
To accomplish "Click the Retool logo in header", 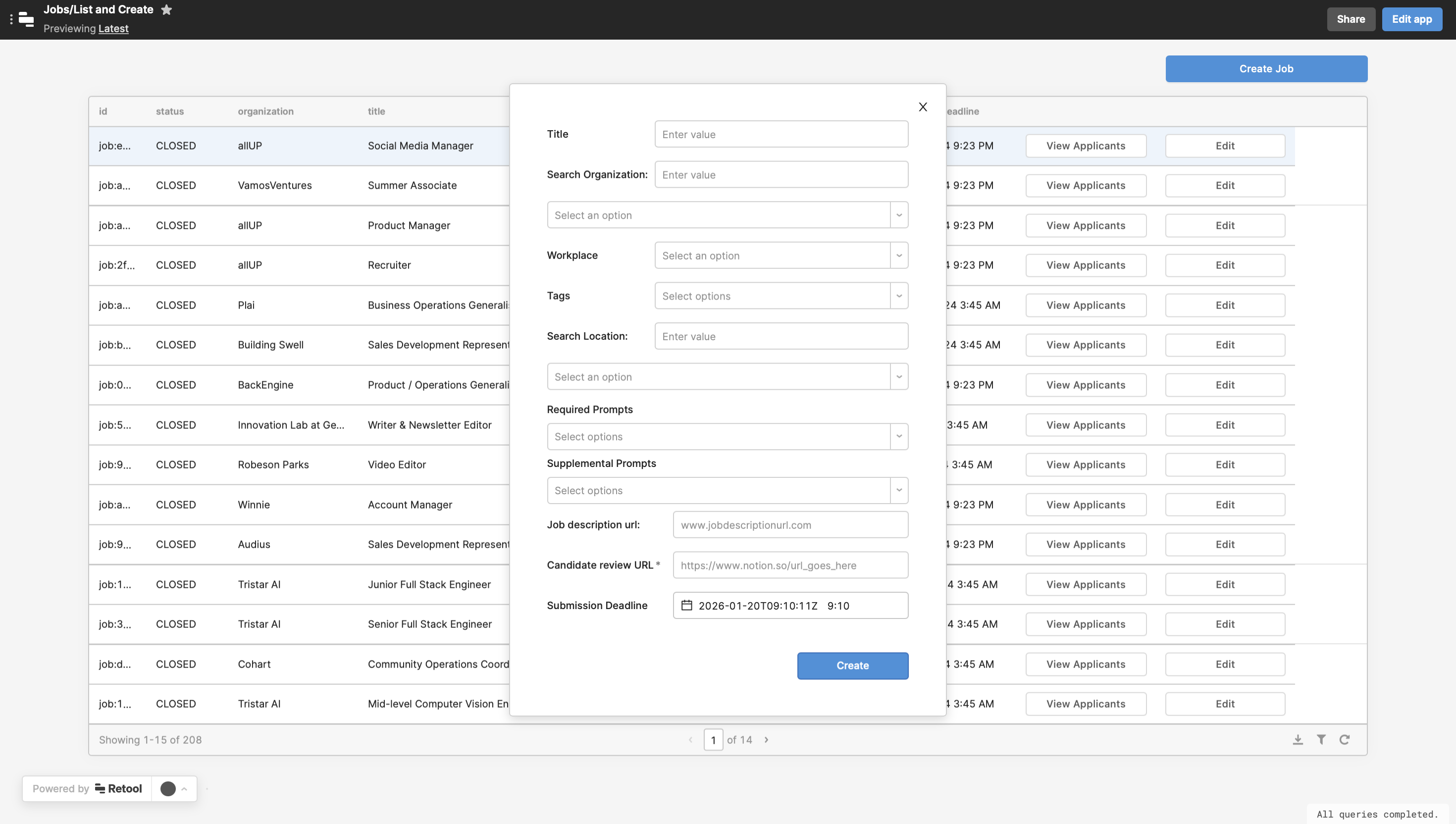I will point(26,19).
